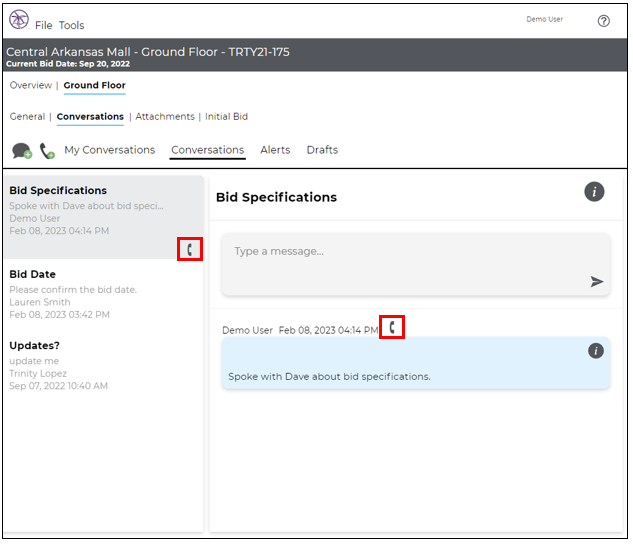
Task: Click 'Please confirm the bid date.' preview text
Action: 73,290
